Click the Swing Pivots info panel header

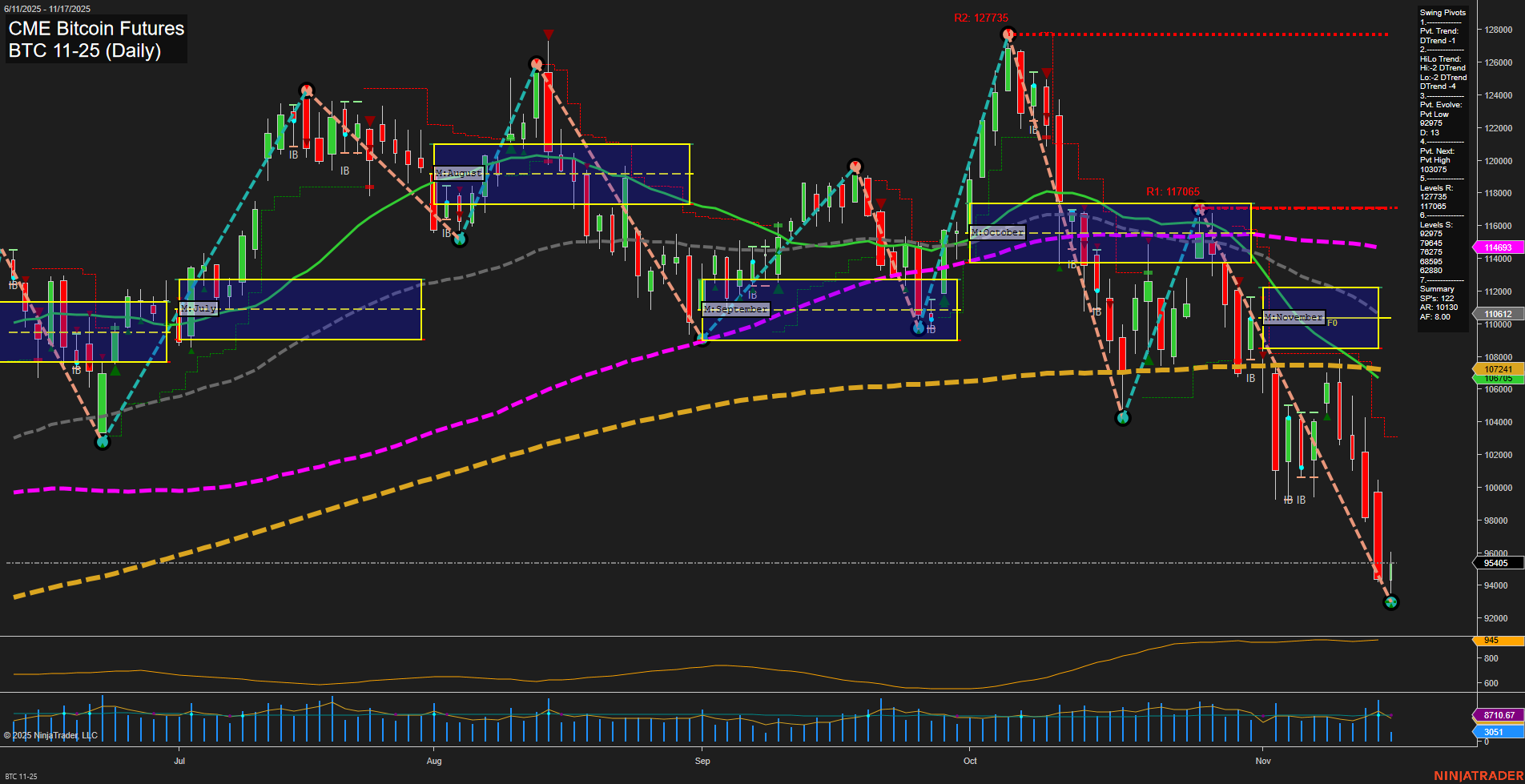(1443, 13)
